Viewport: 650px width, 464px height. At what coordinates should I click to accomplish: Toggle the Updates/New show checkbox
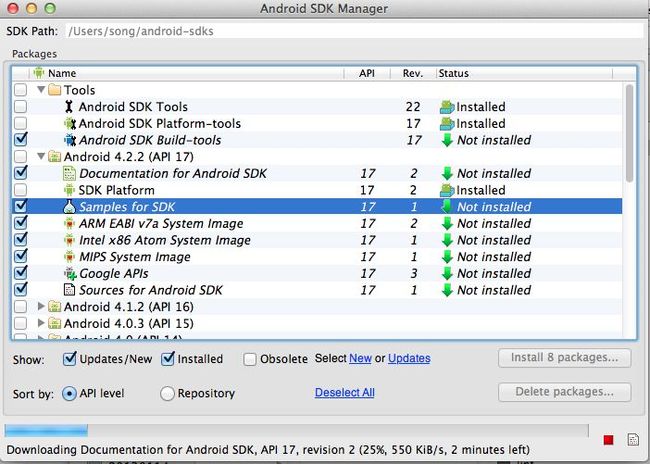(x=70, y=358)
